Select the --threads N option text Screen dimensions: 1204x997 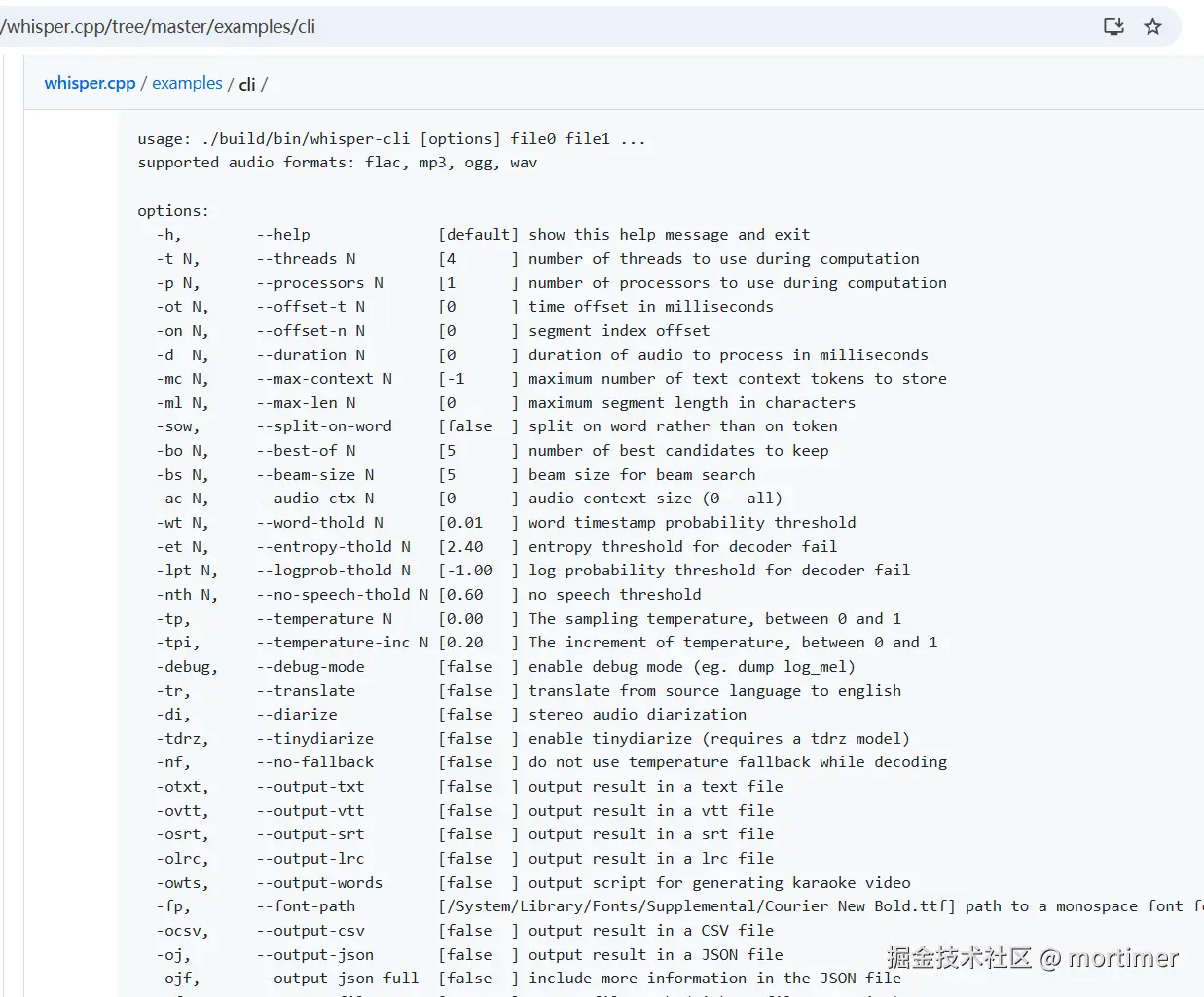[306, 258]
